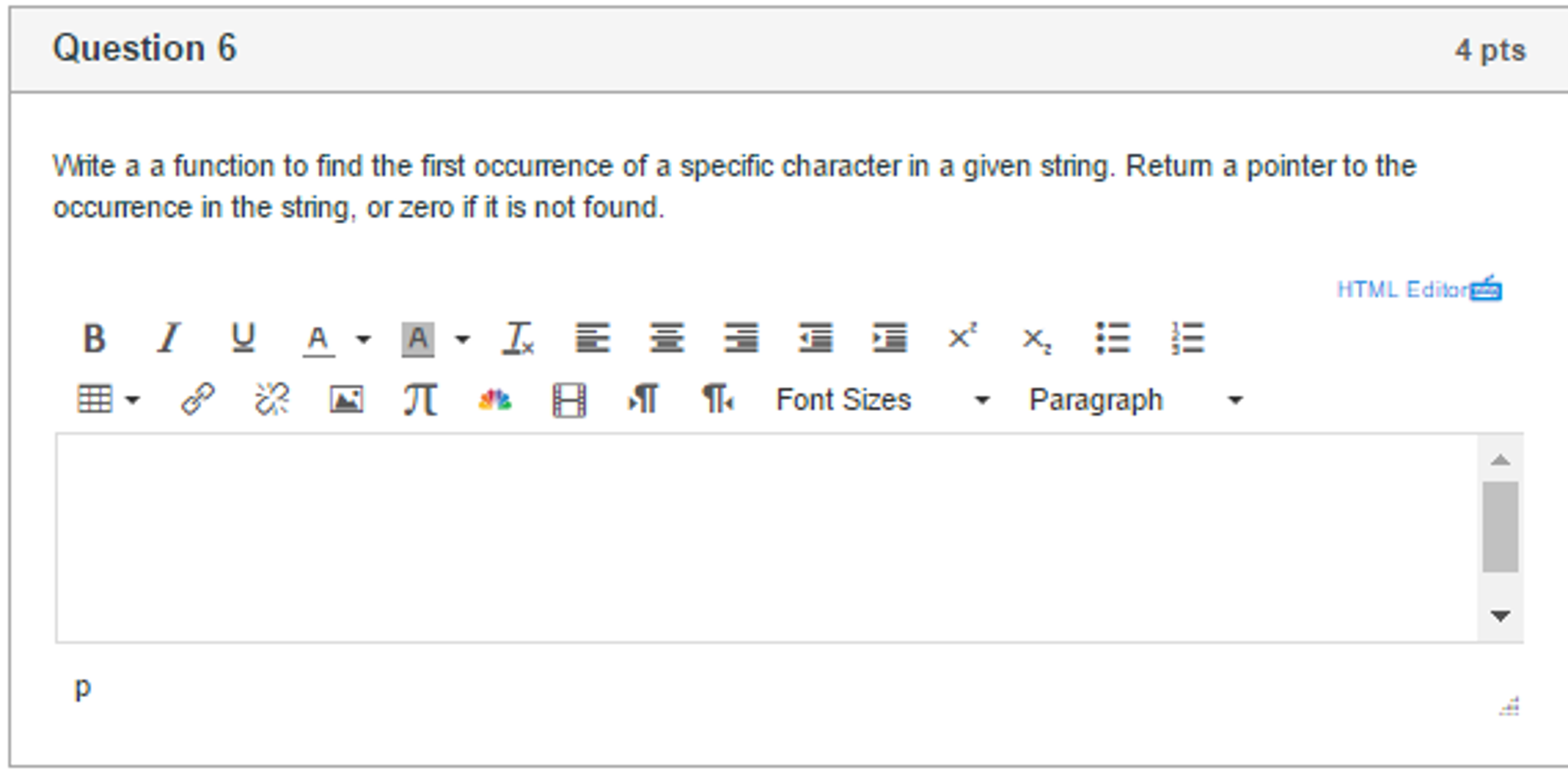Apply superscript formatting
The image size is (1568, 776).
point(962,337)
